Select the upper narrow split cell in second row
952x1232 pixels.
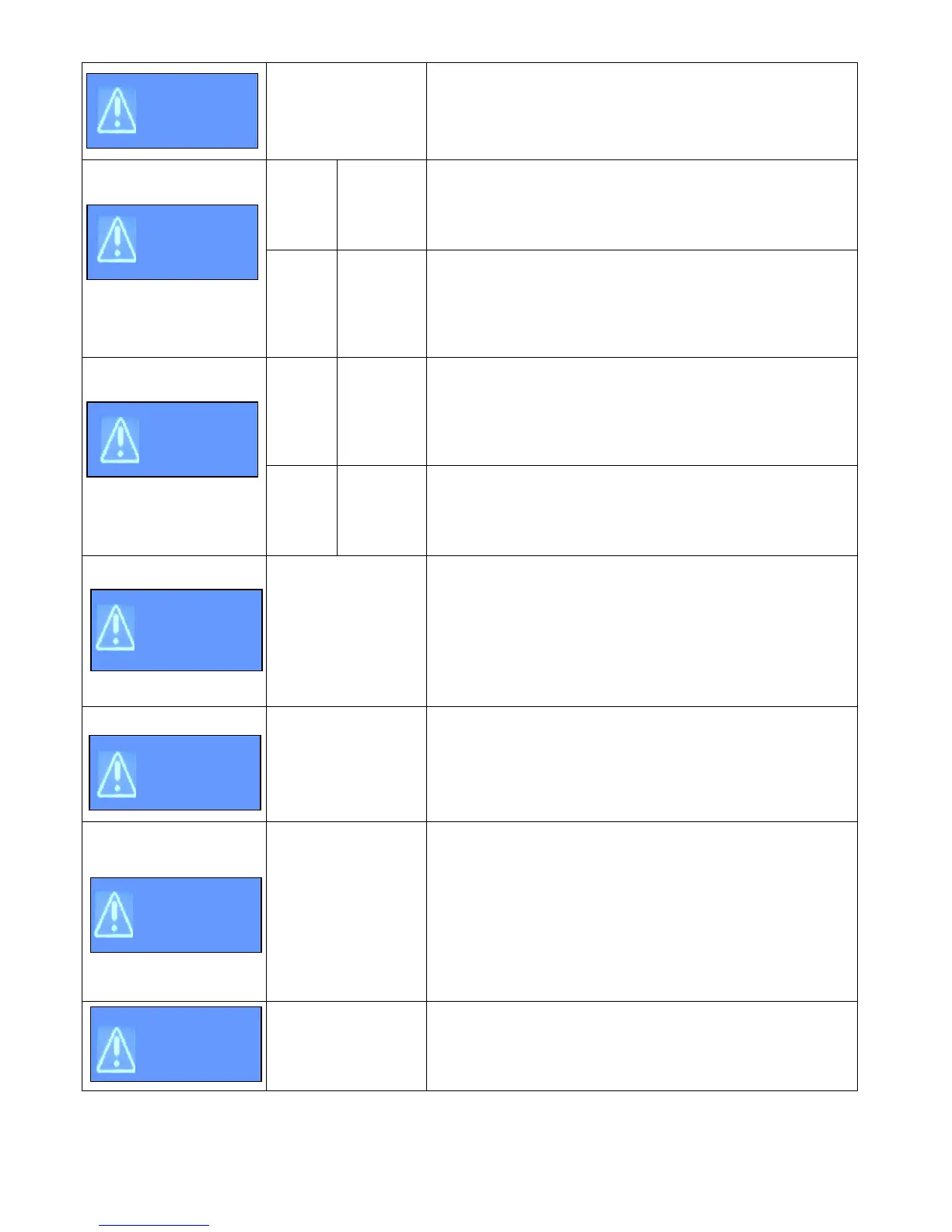302,205
